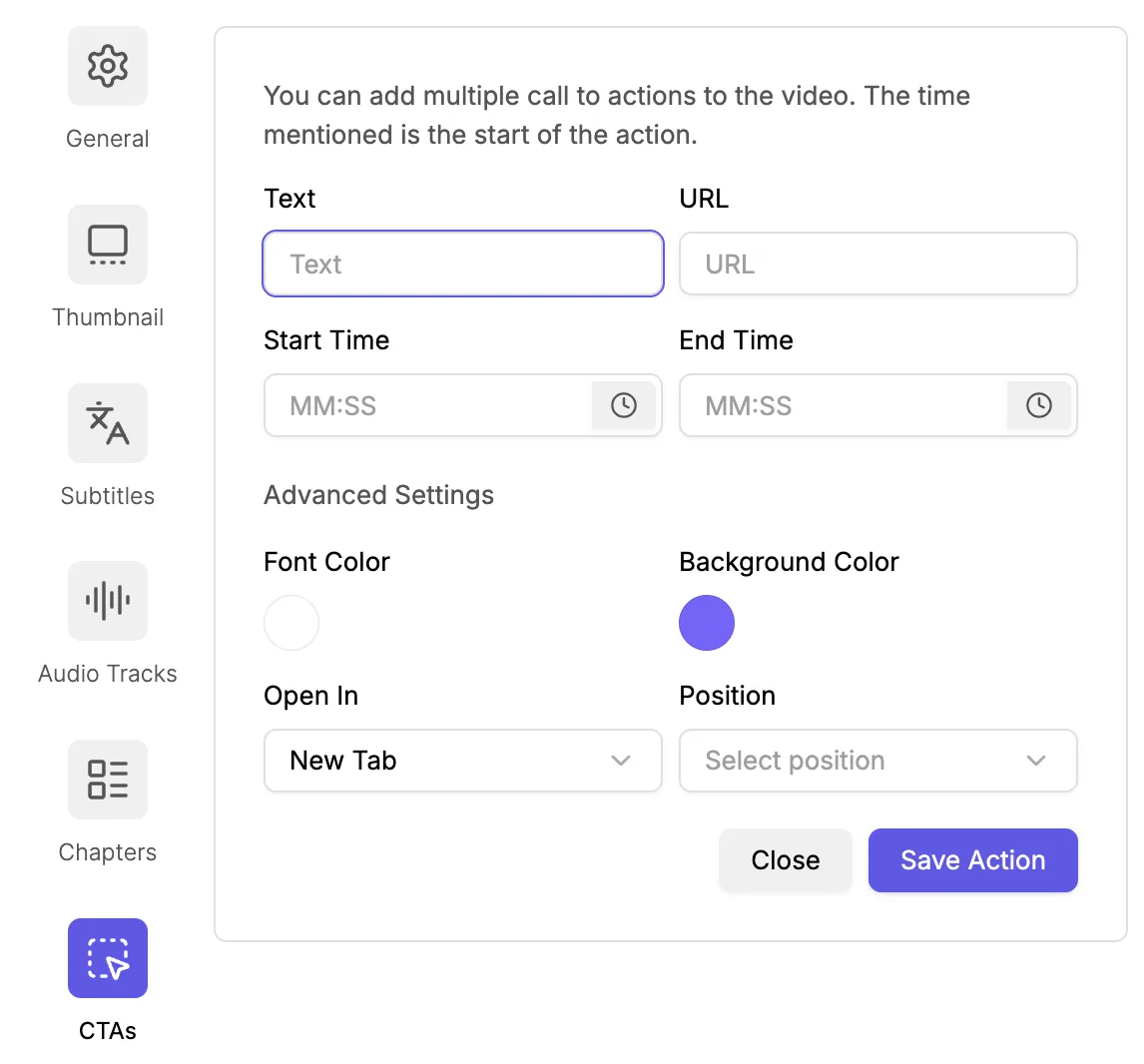Image resolution: width=1144 pixels, height=1064 pixels.
Task: Select the CTAs cursor icon
Action: (108, 958)
